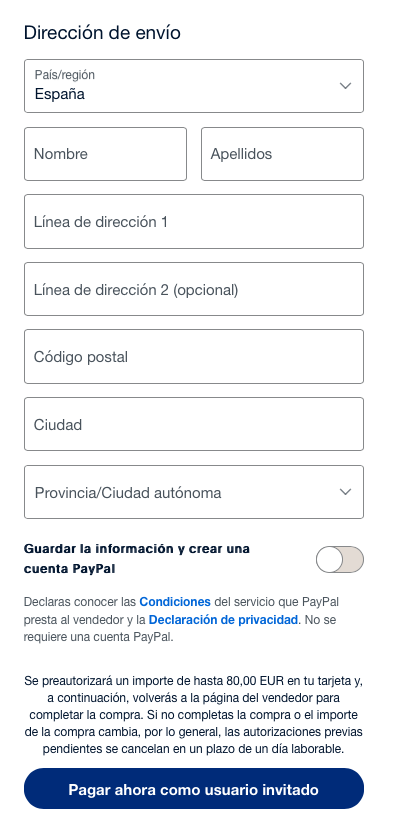Click the Dirección de envío heading

pos(102,33)
